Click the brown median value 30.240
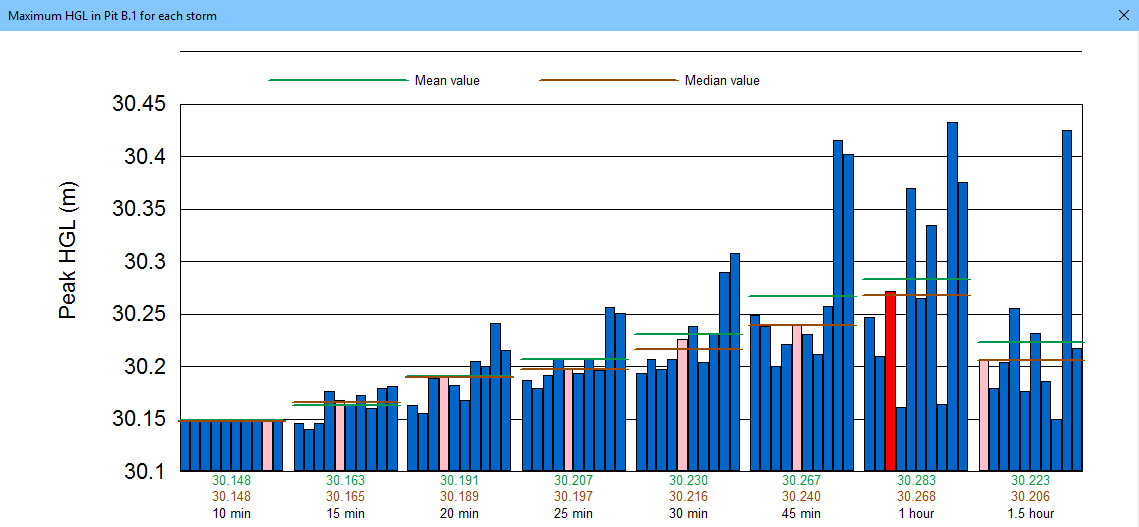The image size is (1139, 527). click(x=801, y=497)
